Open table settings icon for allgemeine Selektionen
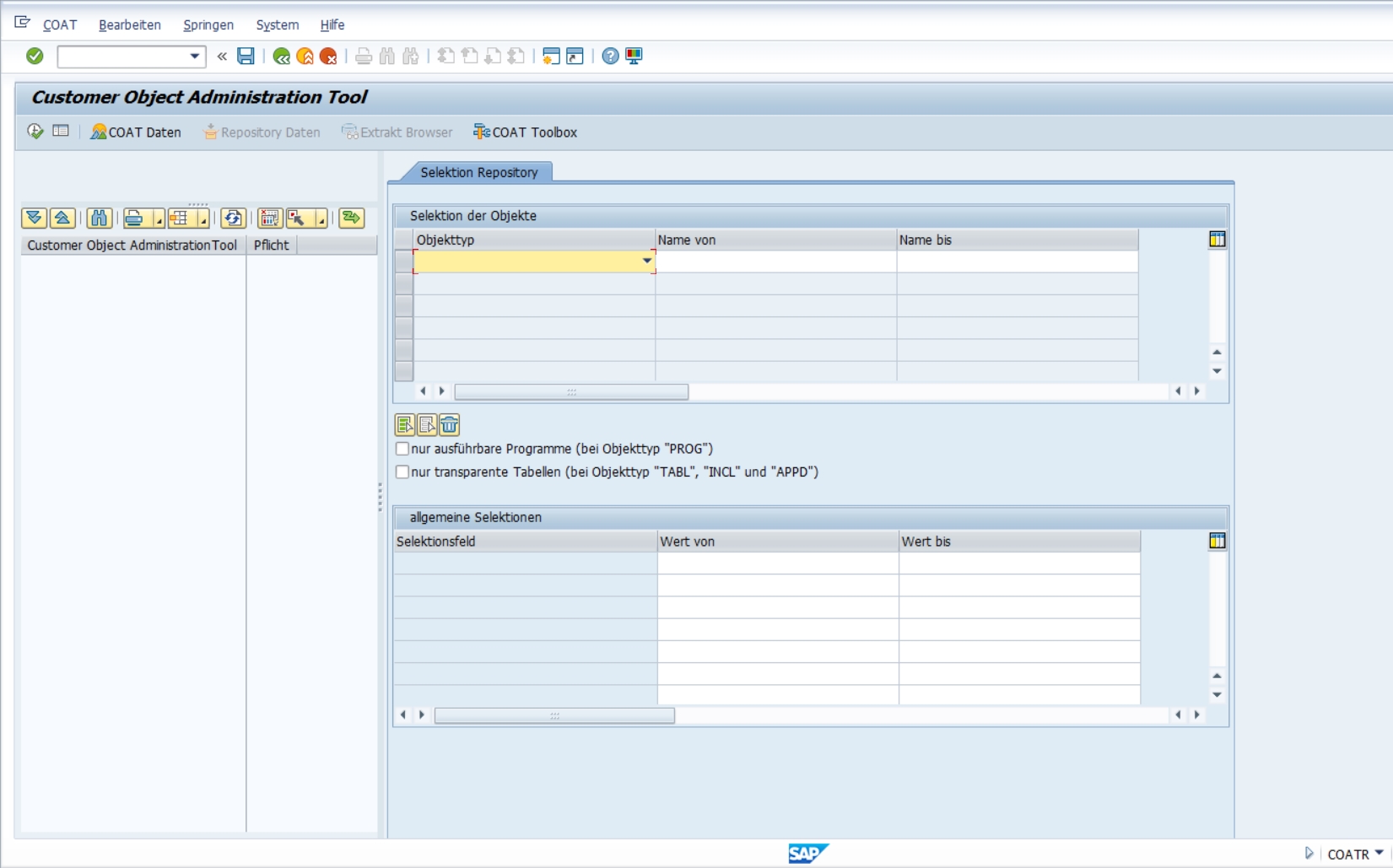This screenshot has width=1393, height=868. point(1217,541)
